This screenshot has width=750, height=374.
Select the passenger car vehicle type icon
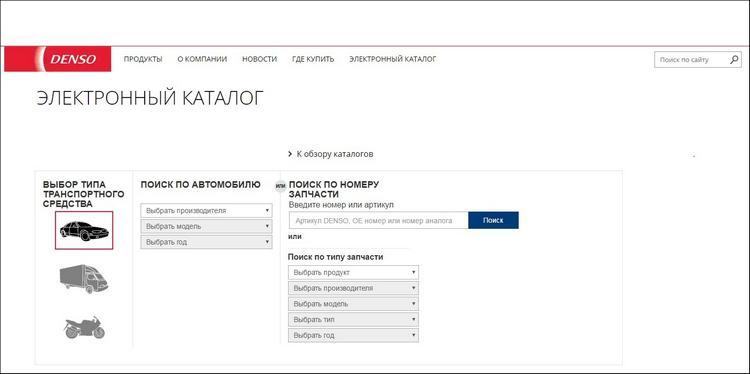coord(84,230)
